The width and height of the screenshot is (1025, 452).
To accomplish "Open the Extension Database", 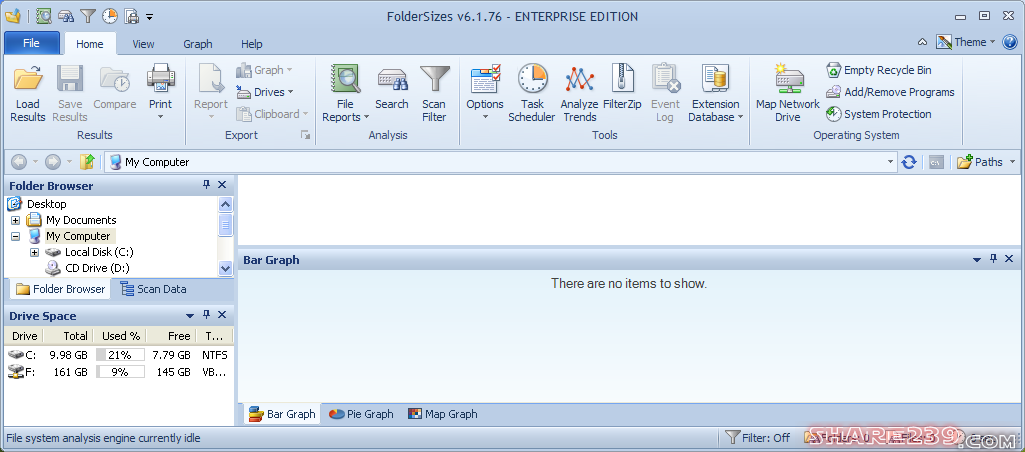I will 716,94.
